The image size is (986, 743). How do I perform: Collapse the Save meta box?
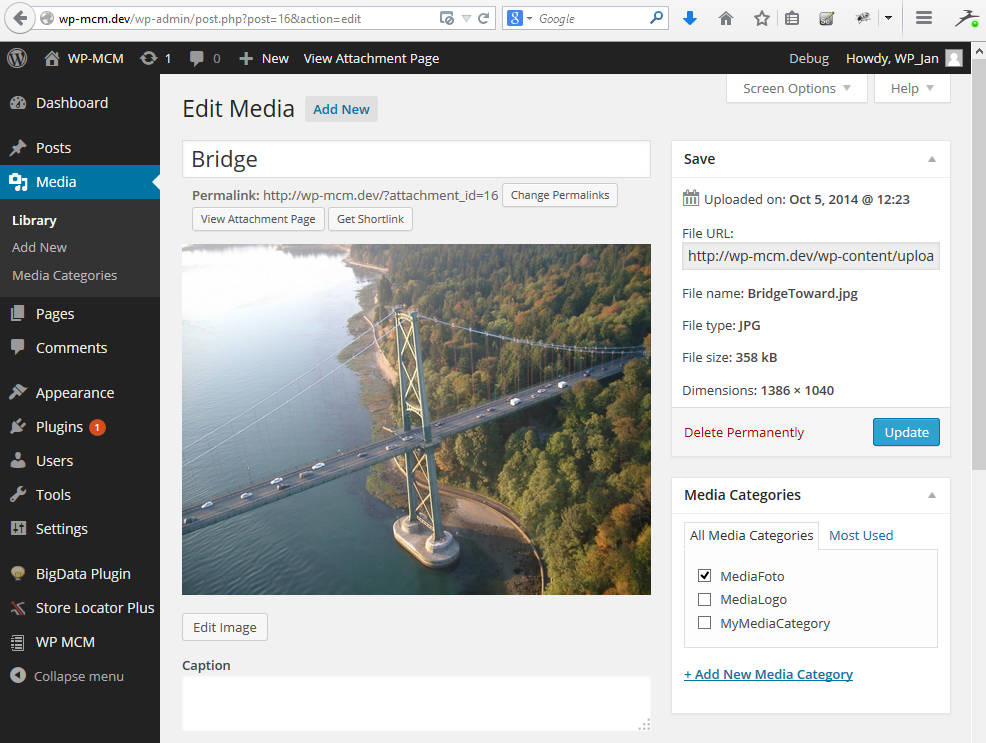pos(932,159)
